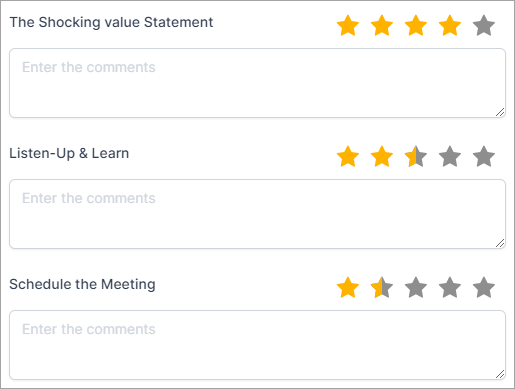Focus comments box under Shocking value Statement
Screen dimensions: 515x389
pos(257,83)
